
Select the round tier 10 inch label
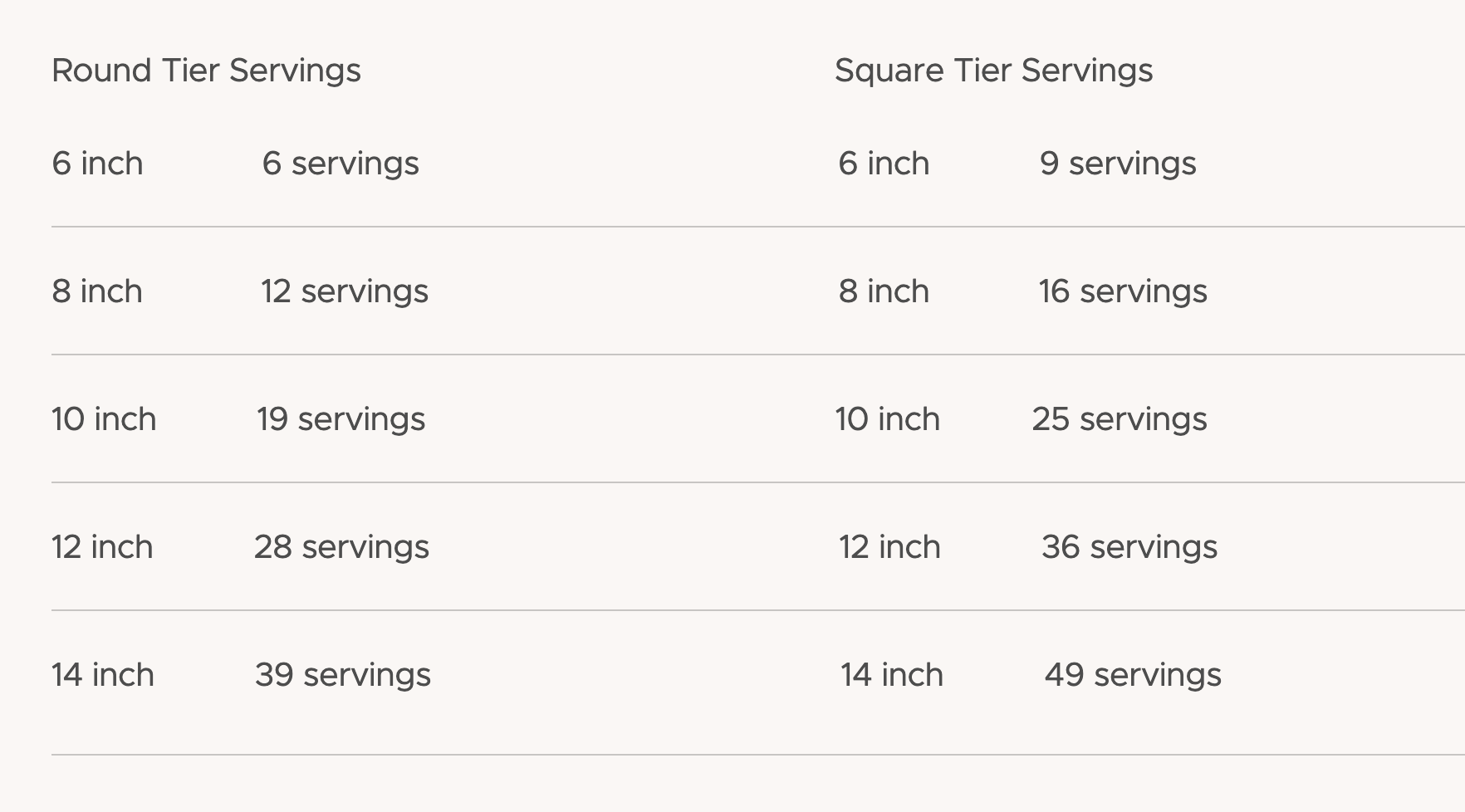104,419
